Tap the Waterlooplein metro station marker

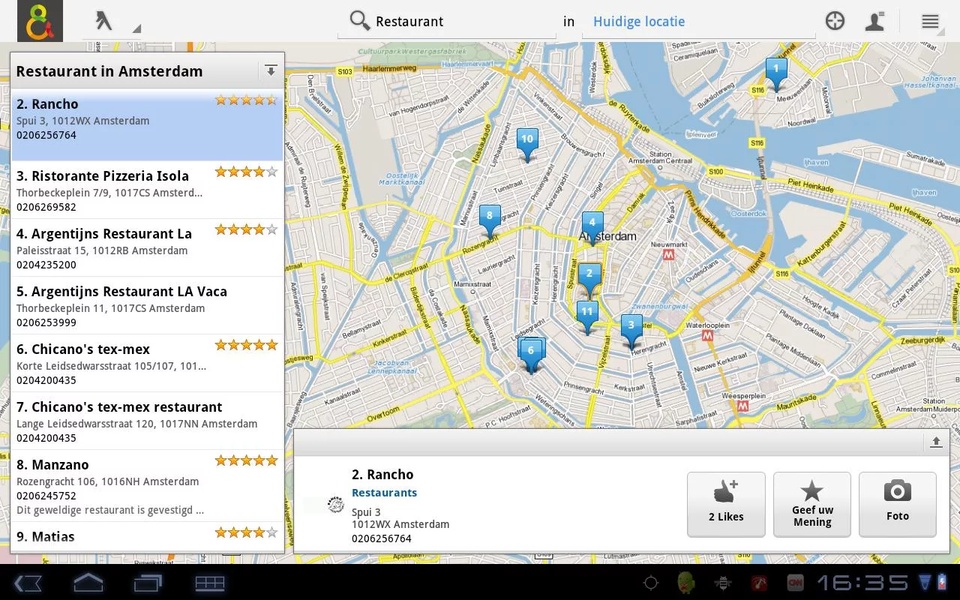click(x=707, y=336)
